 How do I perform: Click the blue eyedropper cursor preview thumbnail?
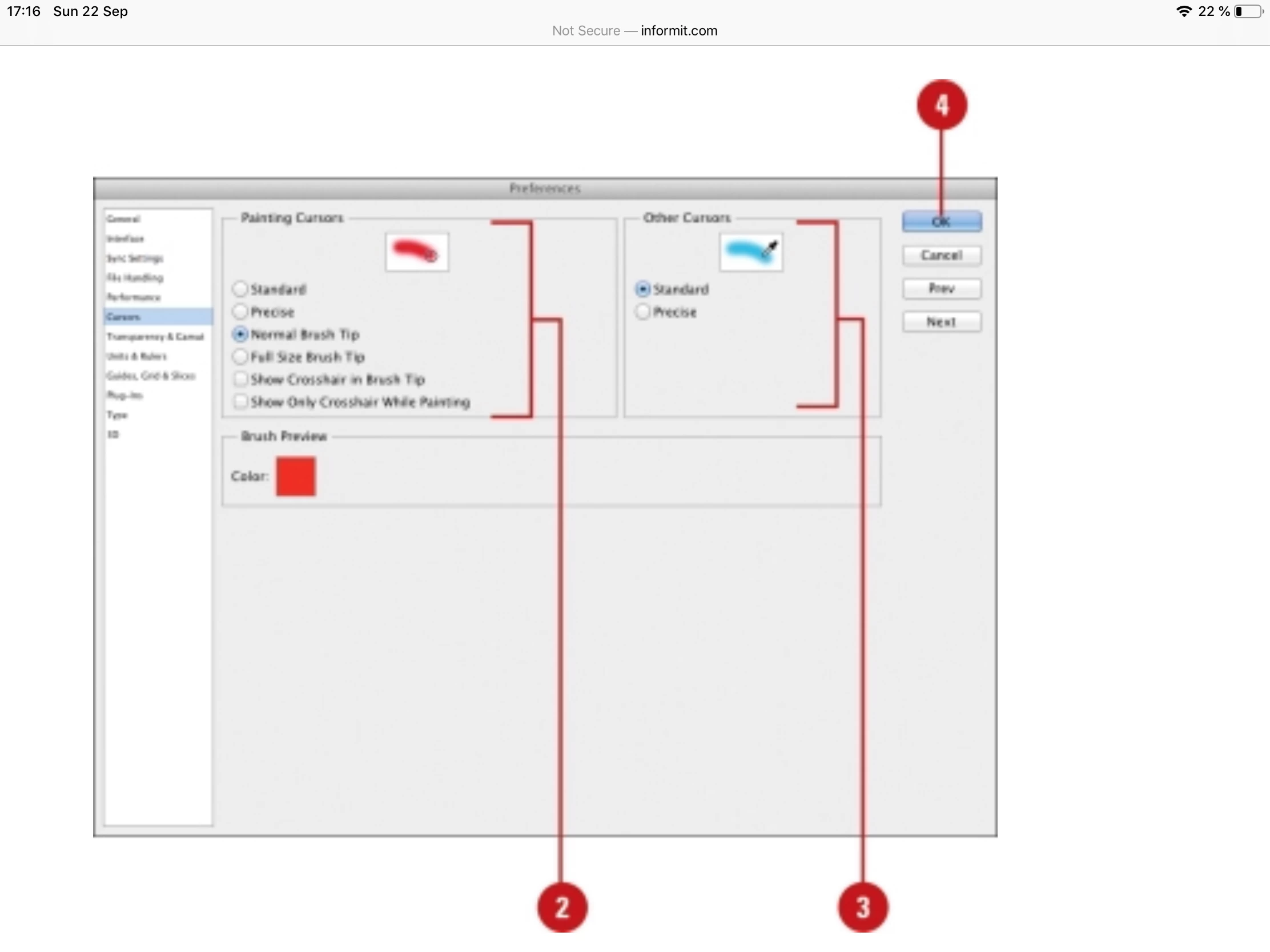(750, 251)
